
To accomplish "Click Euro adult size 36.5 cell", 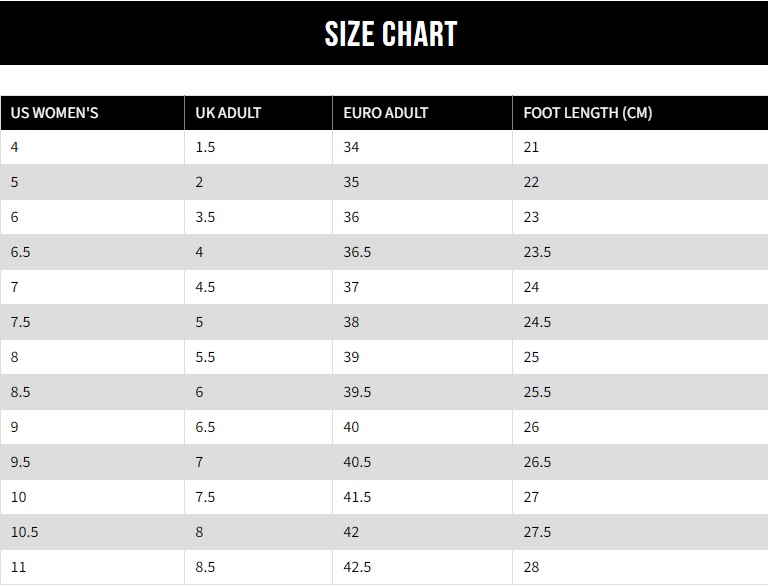I will coord(357,252).
